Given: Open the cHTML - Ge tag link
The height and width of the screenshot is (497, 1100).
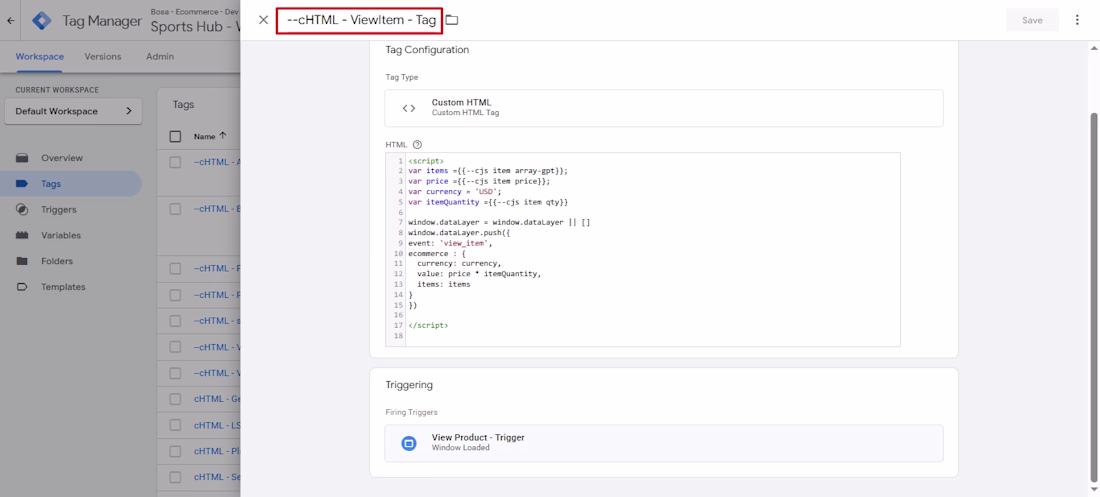Looking at the screenshot, I should 217,399.
